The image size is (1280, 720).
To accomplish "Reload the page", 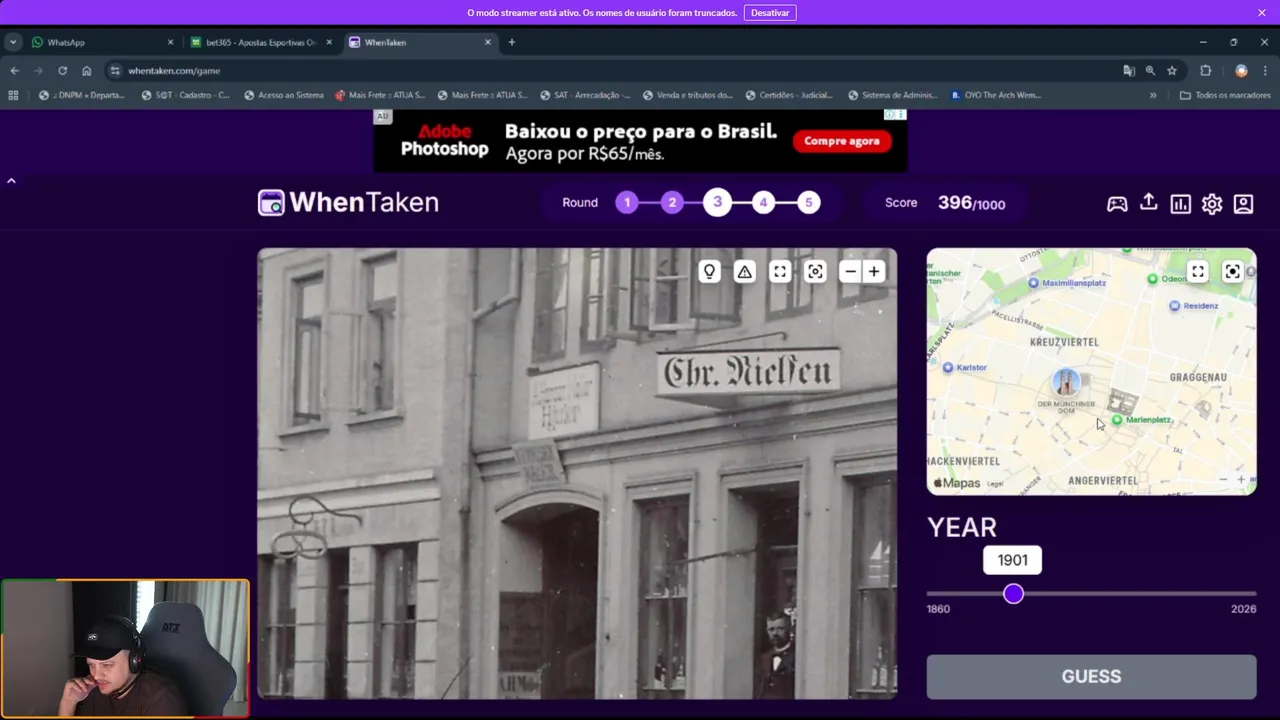I will click(62, 71).
